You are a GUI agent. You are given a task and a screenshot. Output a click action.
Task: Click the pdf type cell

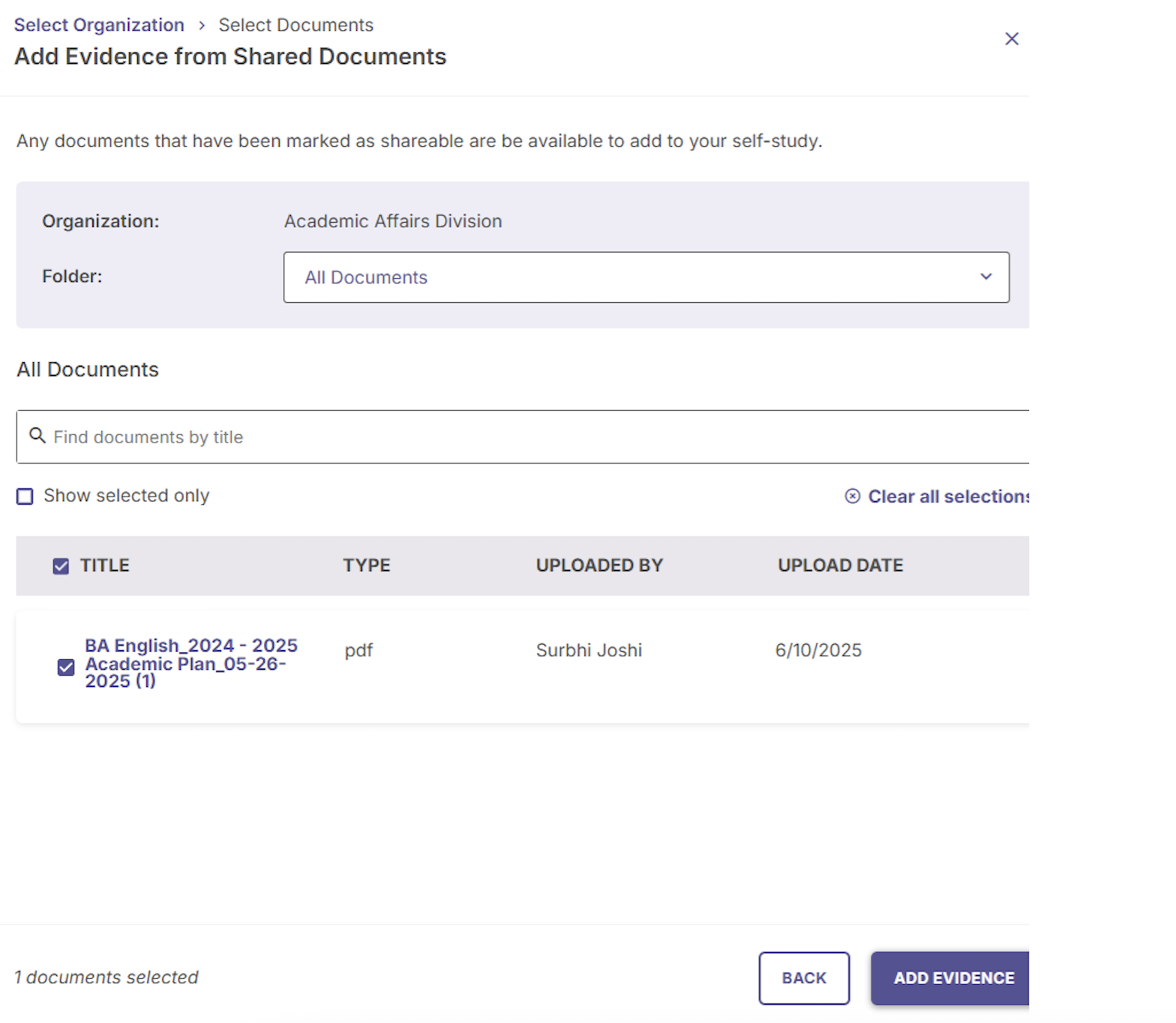358,650
